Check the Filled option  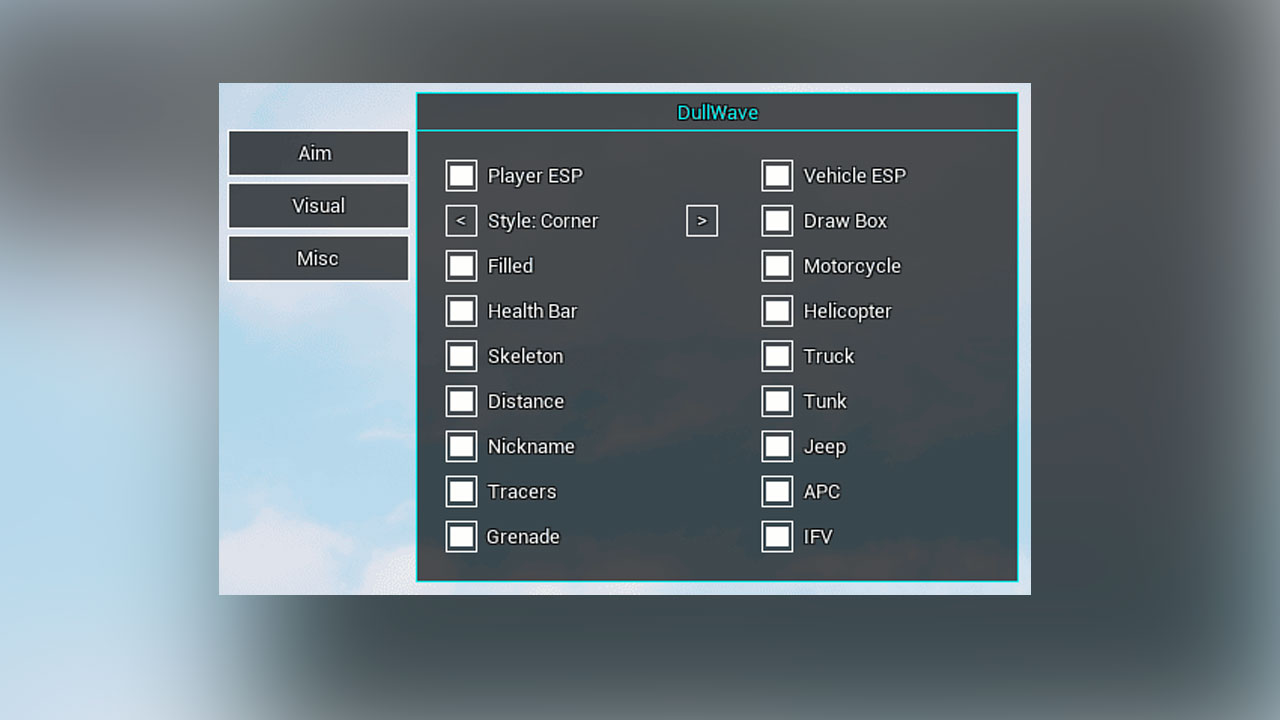click(x=461, y=266)
